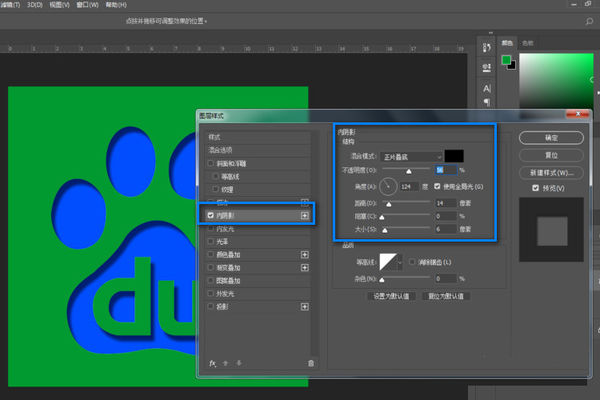Open the brush settings panel icon below History
600x400 pixels.
[x=486, y=68]
